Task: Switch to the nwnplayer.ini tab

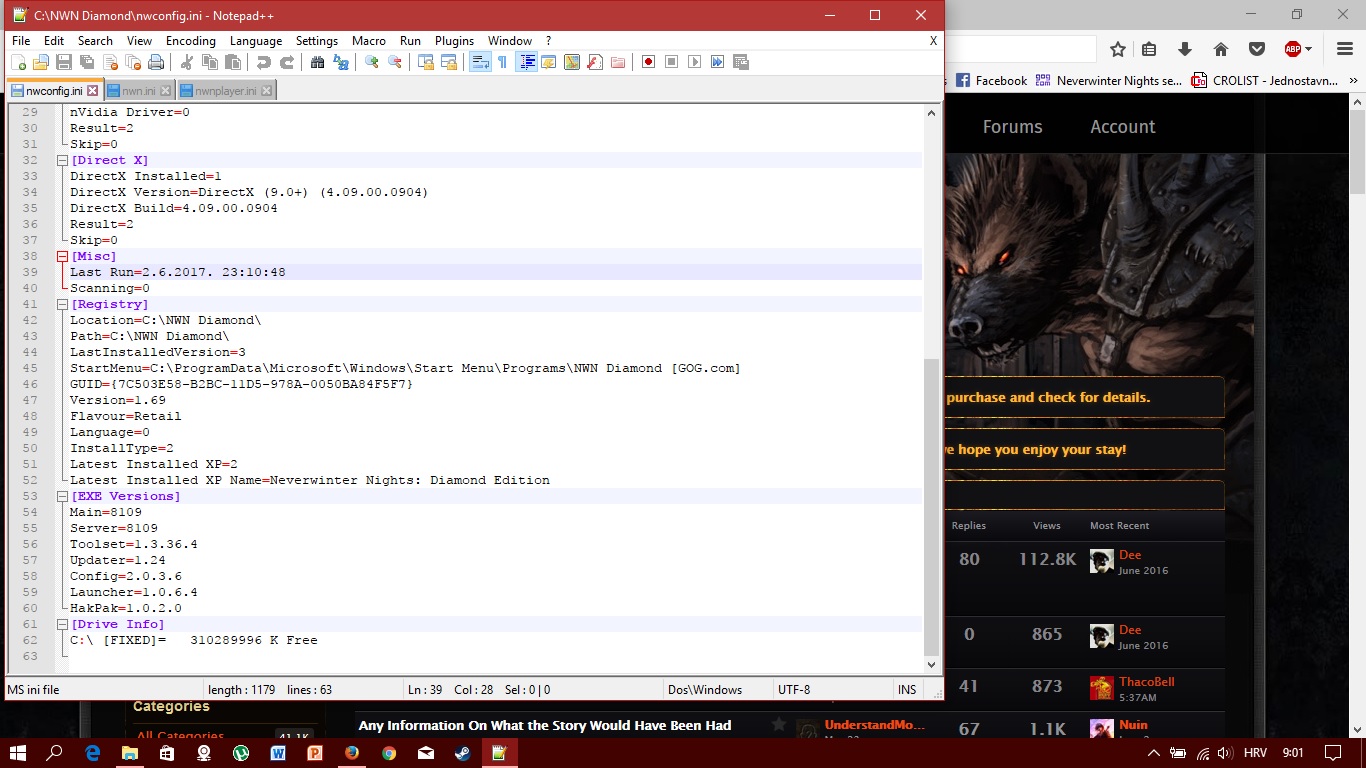Action: click(x=225, y=91)
